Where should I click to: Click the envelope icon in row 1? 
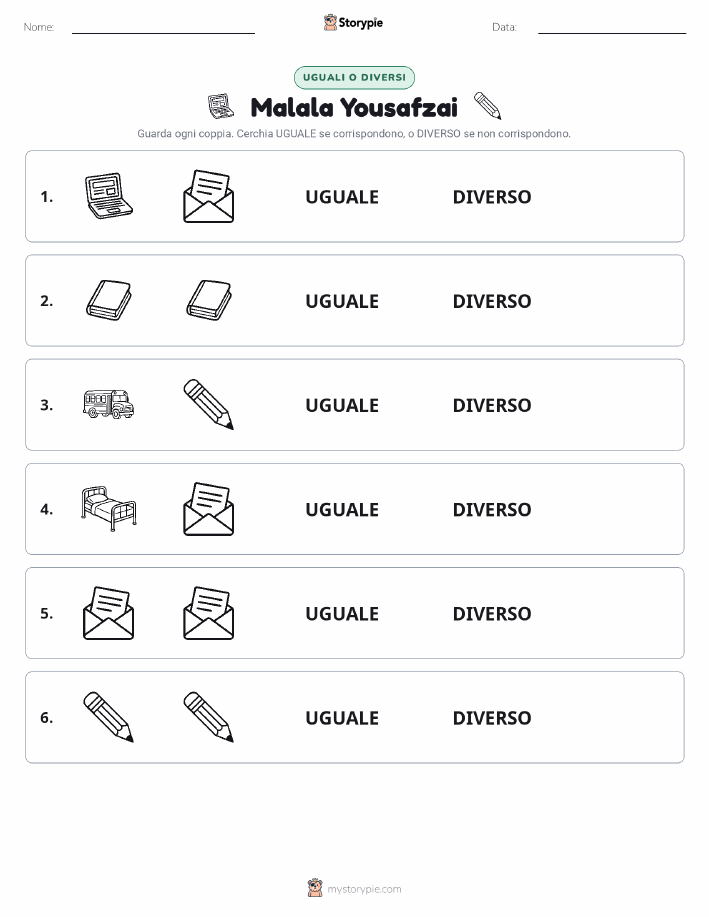(209, 196)
